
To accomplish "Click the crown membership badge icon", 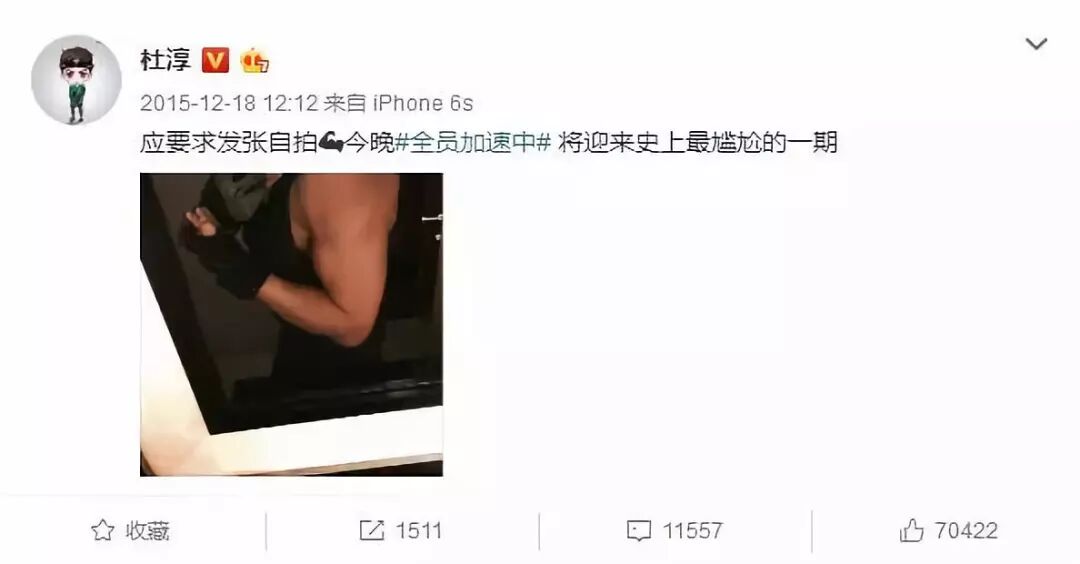I will coord(254,61).
